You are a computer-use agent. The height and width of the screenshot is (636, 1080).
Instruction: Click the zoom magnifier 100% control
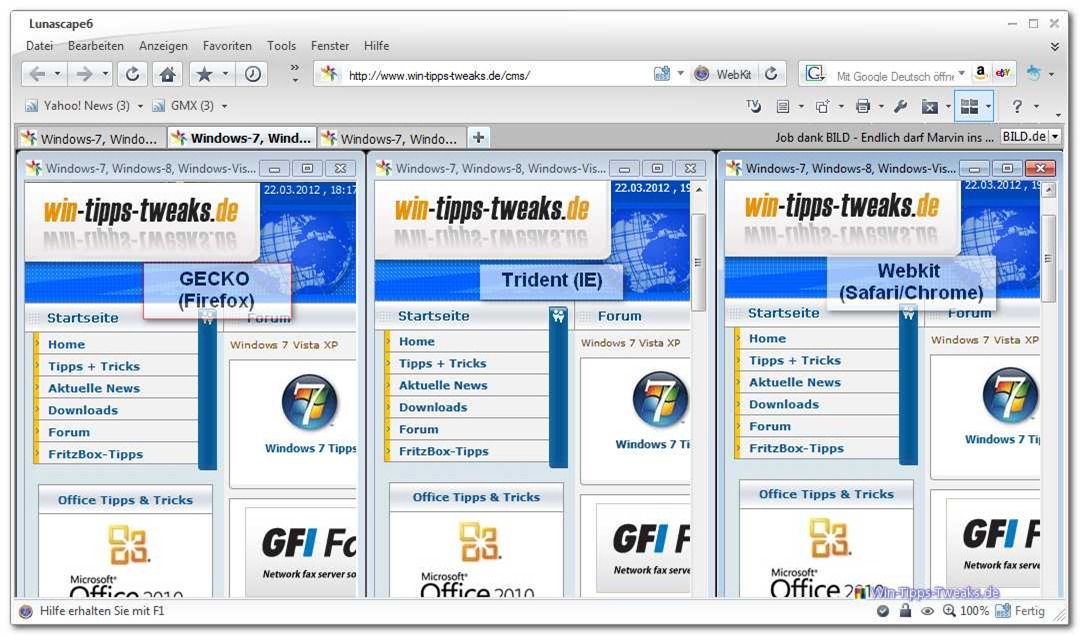[x=966, y=611]
